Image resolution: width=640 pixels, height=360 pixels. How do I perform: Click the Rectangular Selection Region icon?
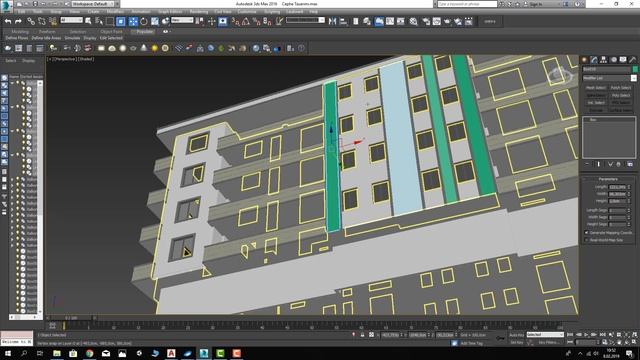[x=110, y=21]
